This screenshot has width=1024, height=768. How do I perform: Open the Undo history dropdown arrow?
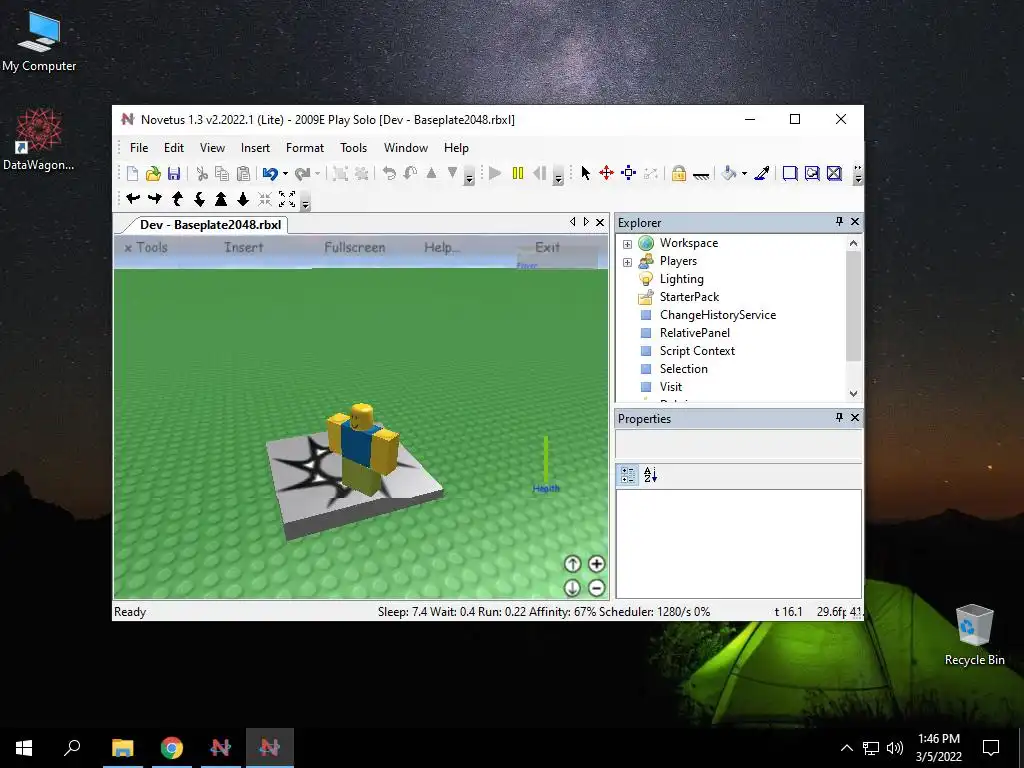click(285, 174)
